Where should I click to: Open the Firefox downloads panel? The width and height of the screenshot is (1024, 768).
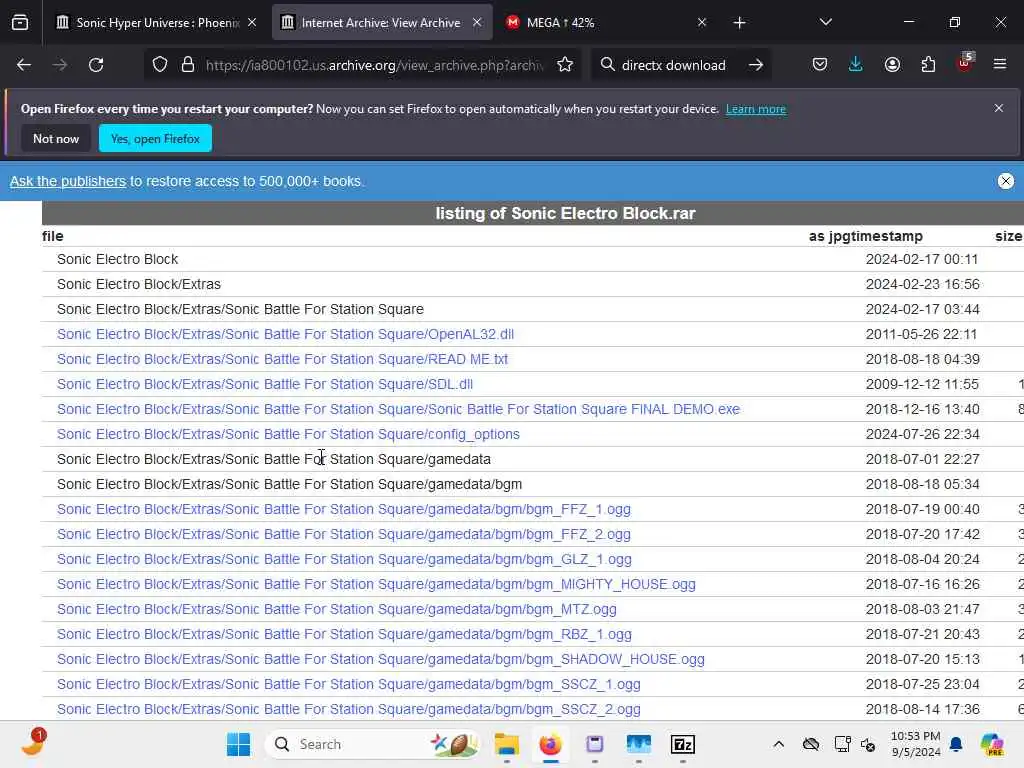(x=856, y=65)
